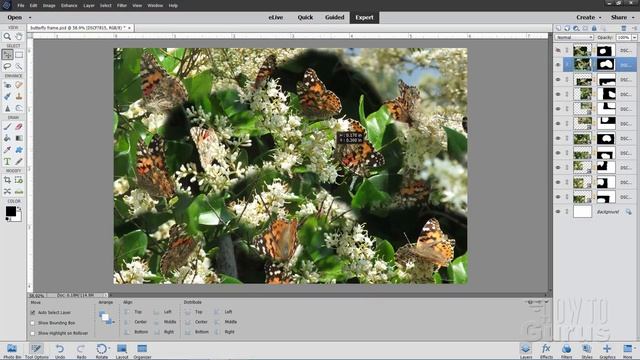This screenshot has height=360, width=640.
Task: Enable Show Highlight on Rollover checkbox
Action: [33, 333]
